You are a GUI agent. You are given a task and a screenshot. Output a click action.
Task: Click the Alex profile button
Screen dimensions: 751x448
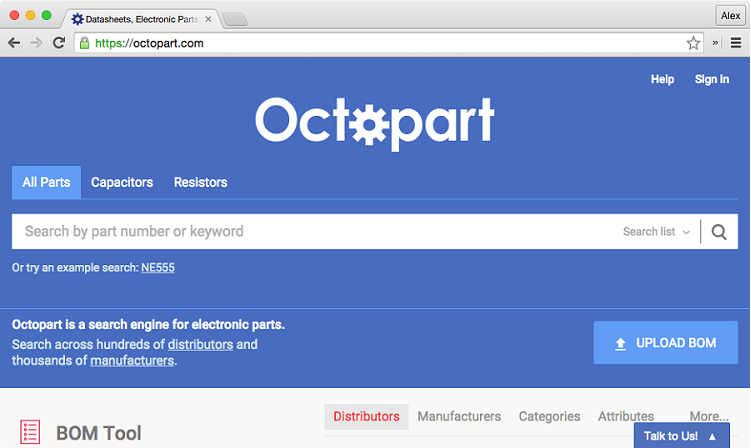tap(730, 15)
